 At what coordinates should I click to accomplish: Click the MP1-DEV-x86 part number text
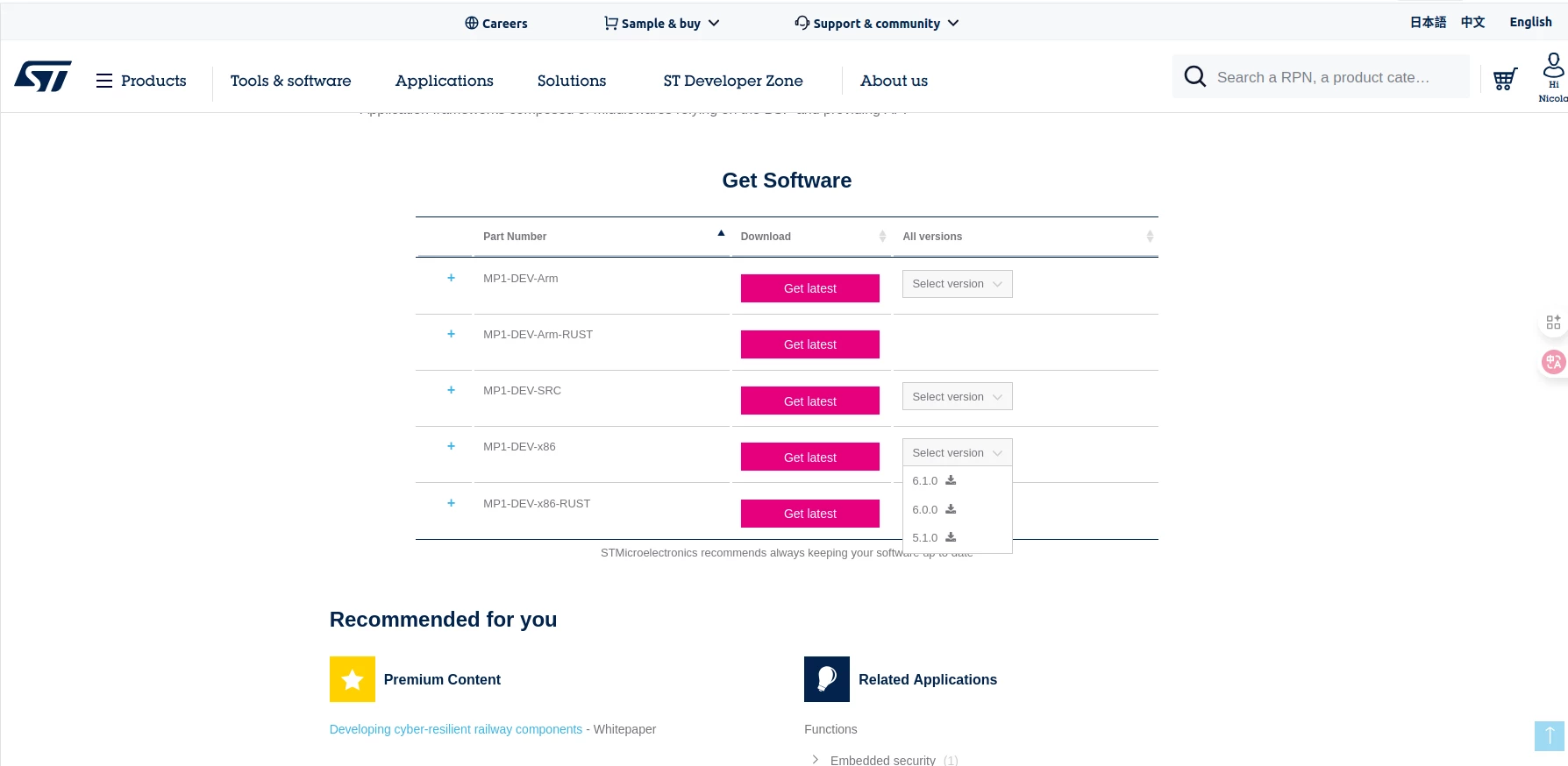click(x=519, y=447)
